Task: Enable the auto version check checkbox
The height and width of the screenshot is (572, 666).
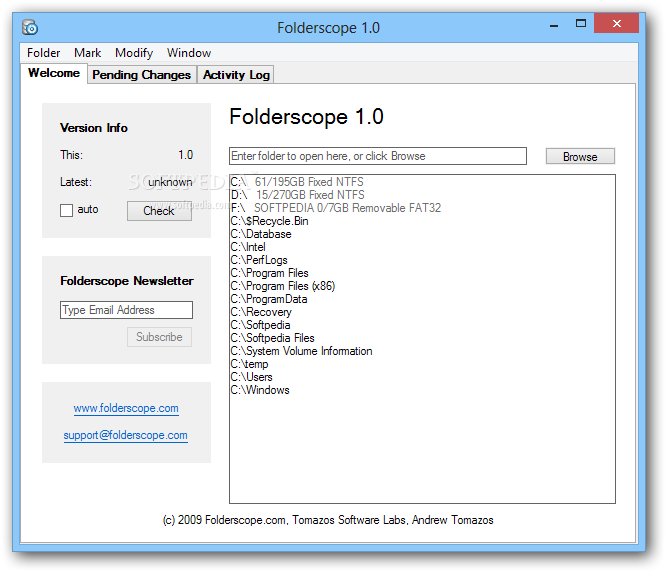Action: 66,210
